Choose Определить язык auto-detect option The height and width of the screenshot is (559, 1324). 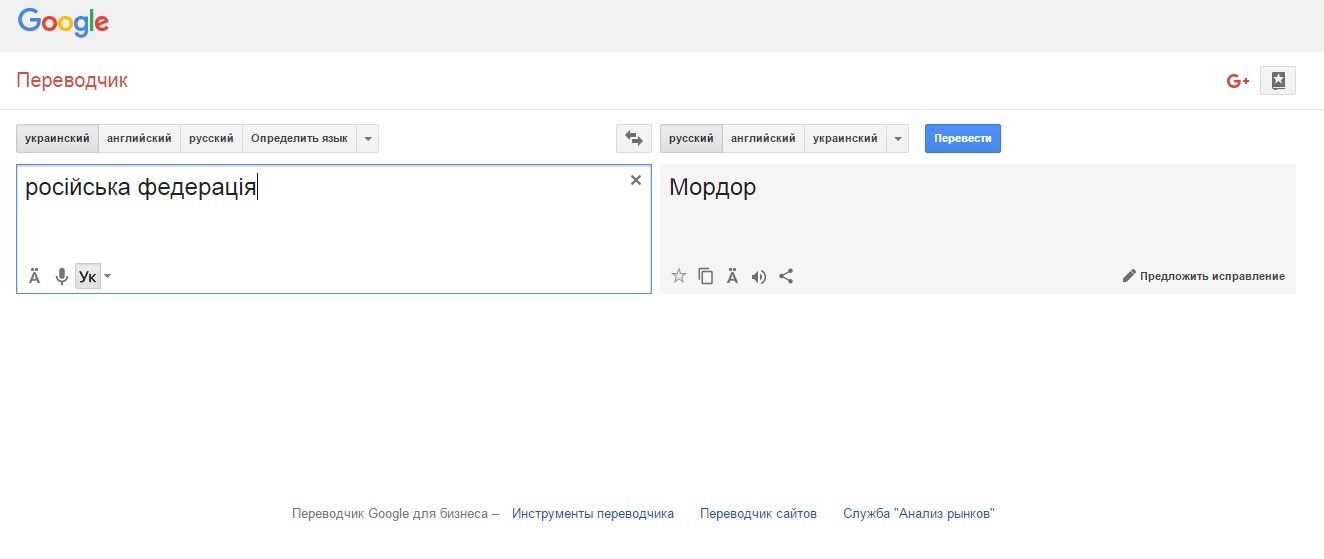pyautogui.click(x=299, y=139)
